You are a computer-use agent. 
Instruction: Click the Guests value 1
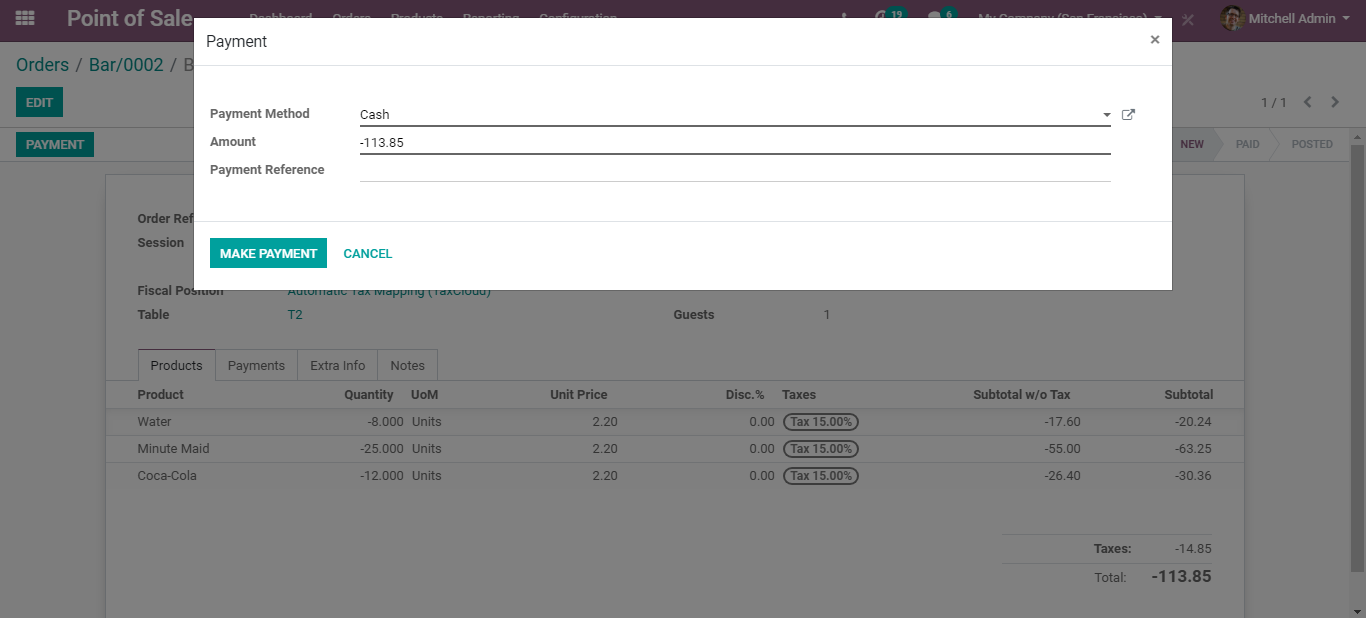tap(827, 315)
